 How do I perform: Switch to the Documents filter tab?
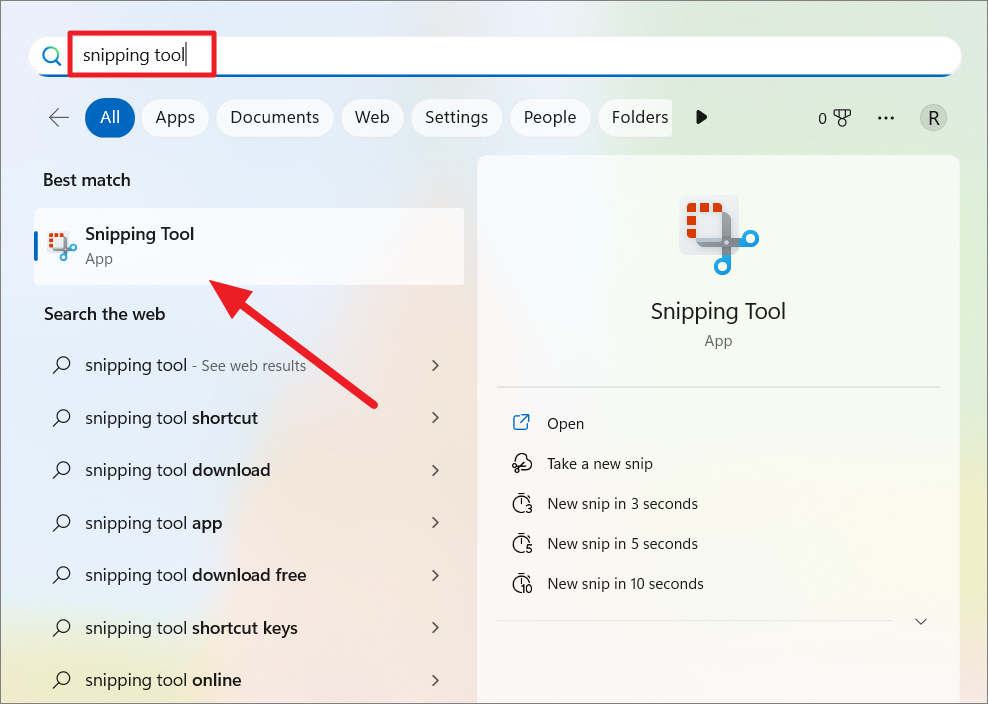coord(275,118)
